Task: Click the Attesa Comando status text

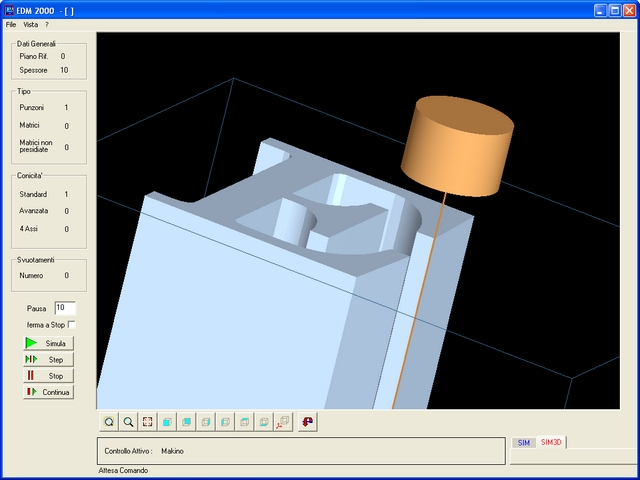Action: (x=123, y=471)
